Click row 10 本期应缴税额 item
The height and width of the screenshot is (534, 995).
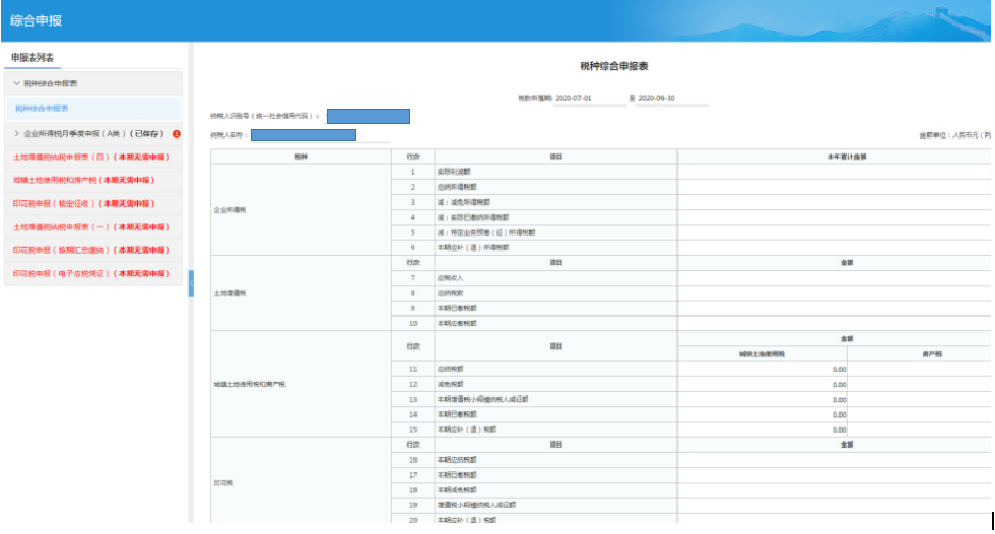click(457, 323)
